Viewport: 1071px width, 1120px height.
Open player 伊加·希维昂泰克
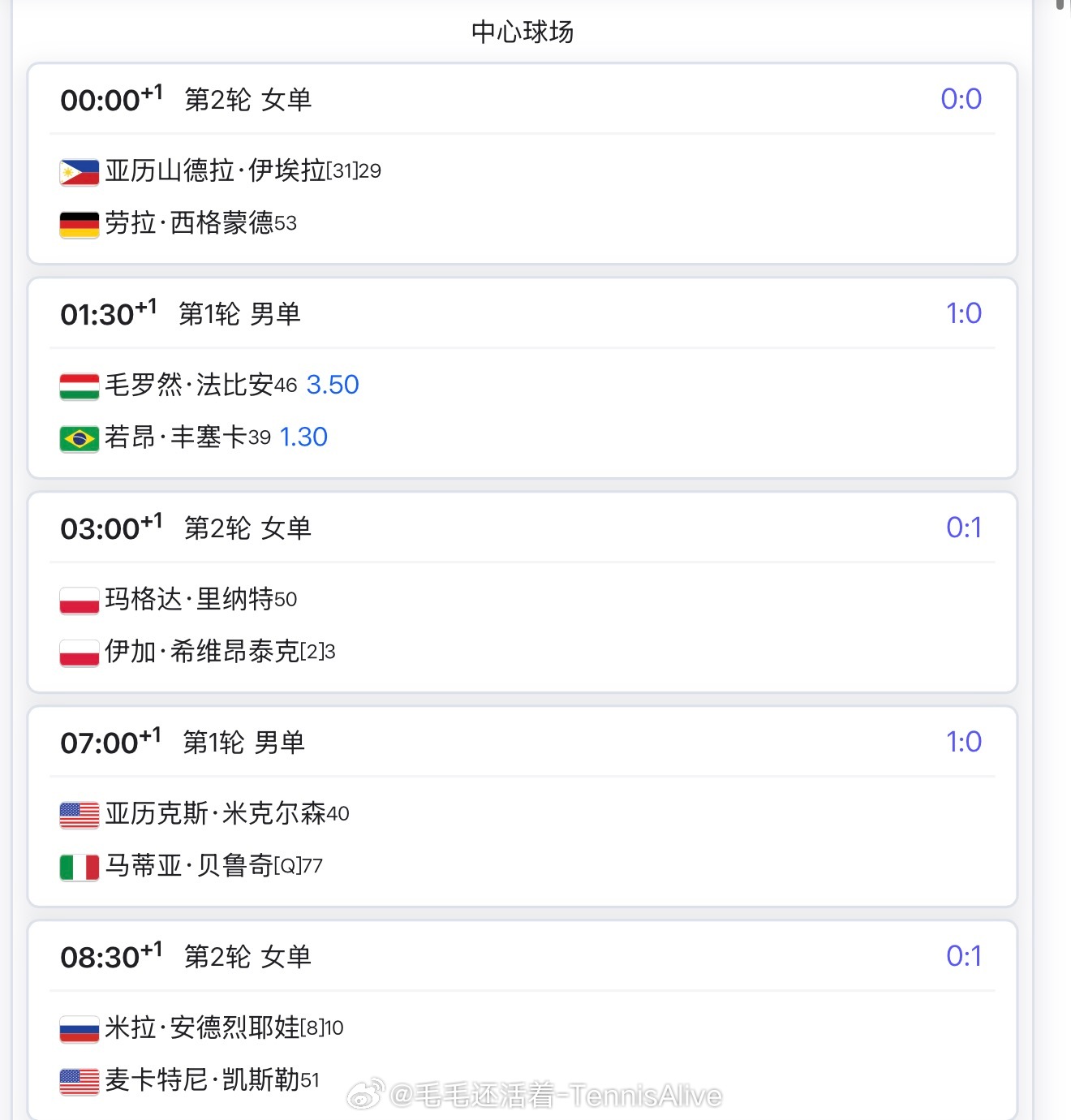coord(202,652)
